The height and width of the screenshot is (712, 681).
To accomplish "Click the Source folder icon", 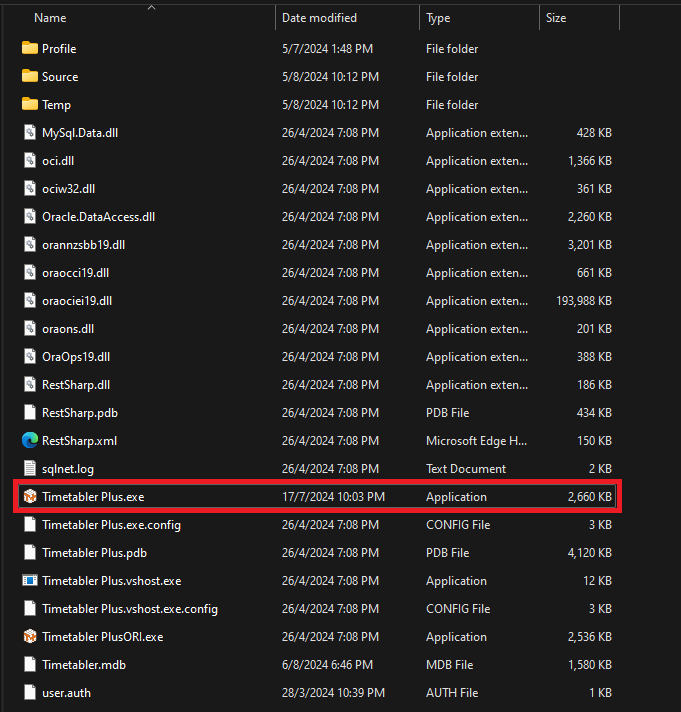I will (30, 77).
